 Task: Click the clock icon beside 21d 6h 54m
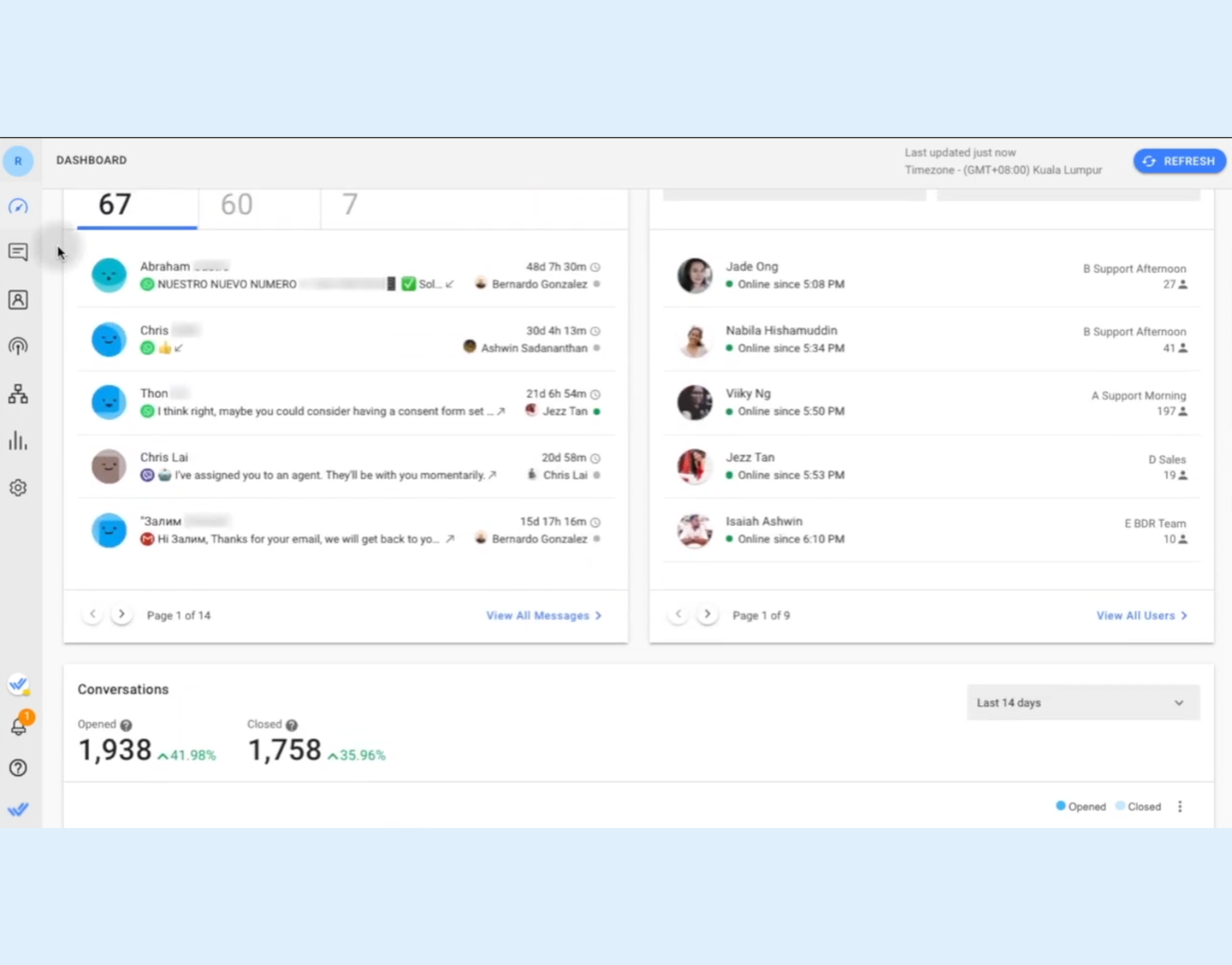[x=595, y=394]
